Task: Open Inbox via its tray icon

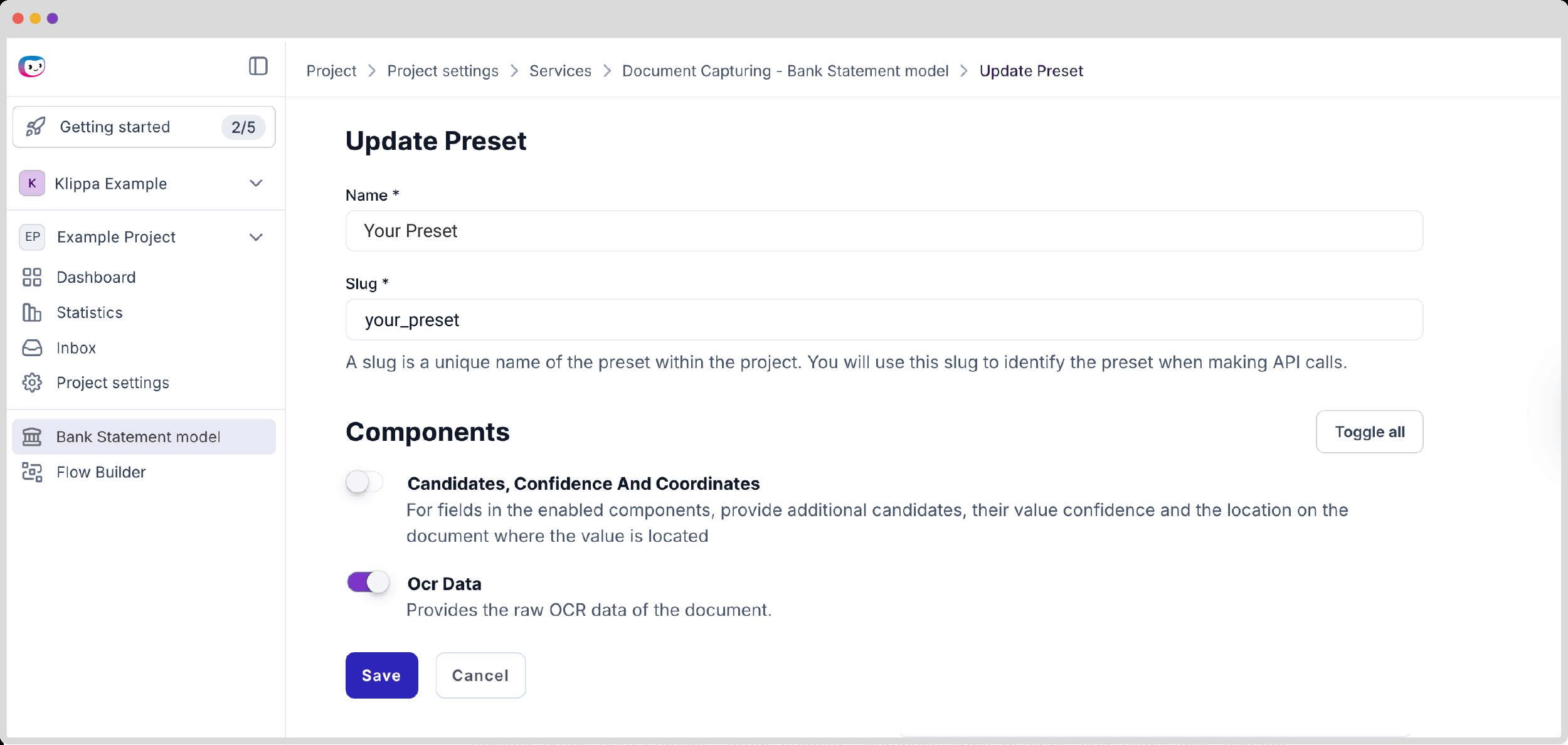Action: (32, 348)
